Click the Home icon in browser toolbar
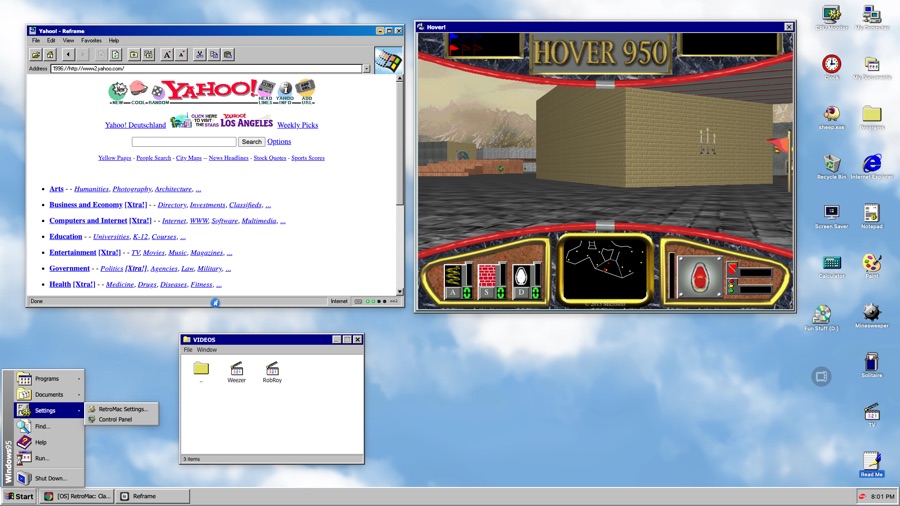The width and height of the screenshot is (900, 506). 51,55
